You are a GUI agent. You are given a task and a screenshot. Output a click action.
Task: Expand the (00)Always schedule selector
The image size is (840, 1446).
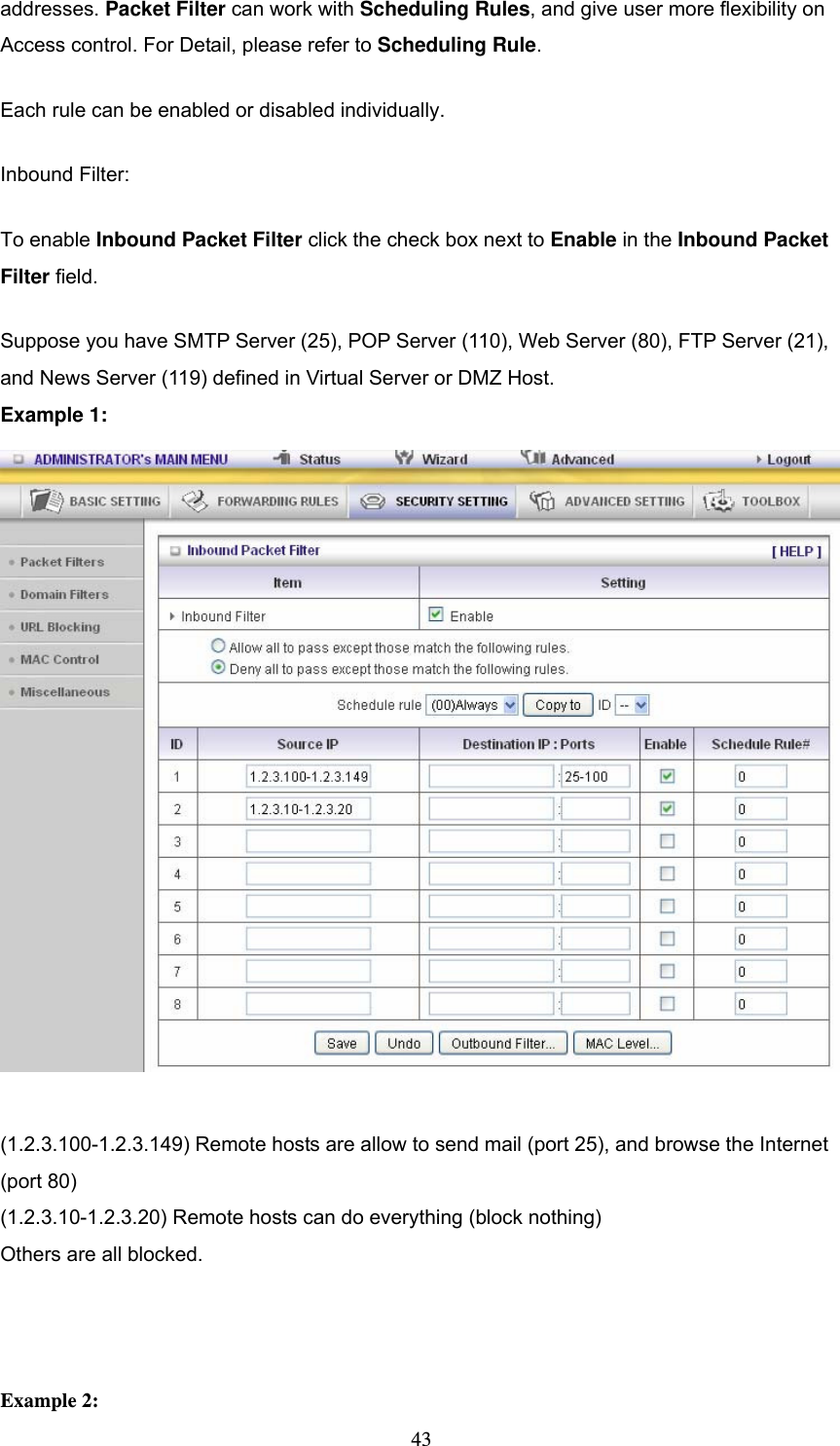pos(472,704)
